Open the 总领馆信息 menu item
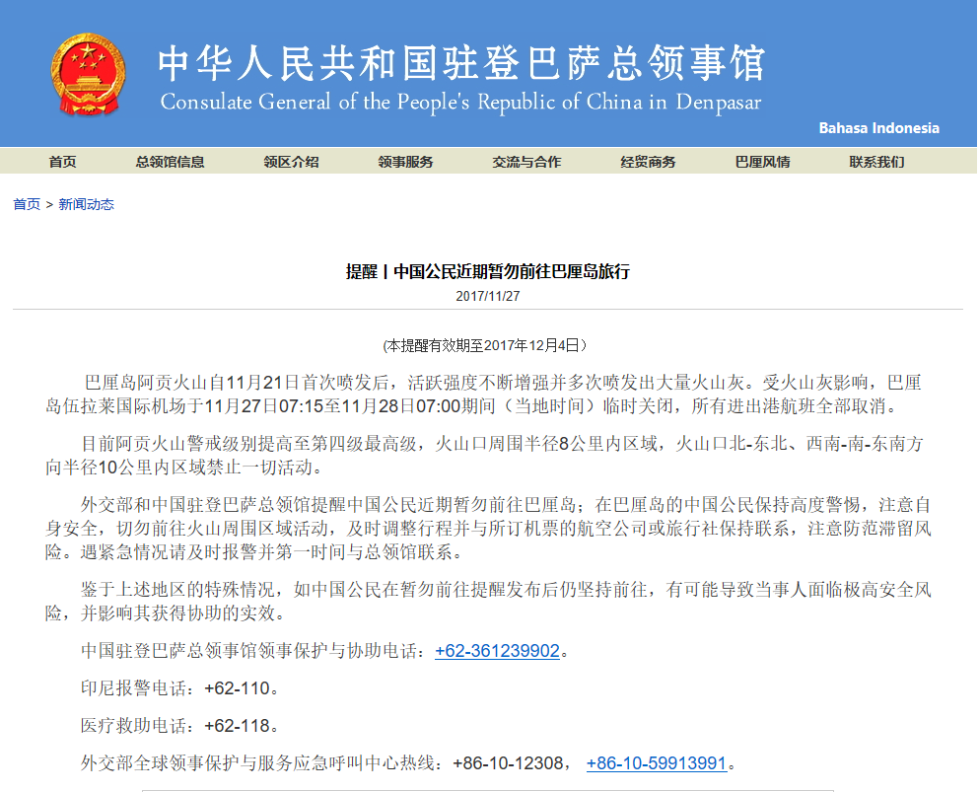The height and width of the screenshot is (792, 979). pos(170,162)
